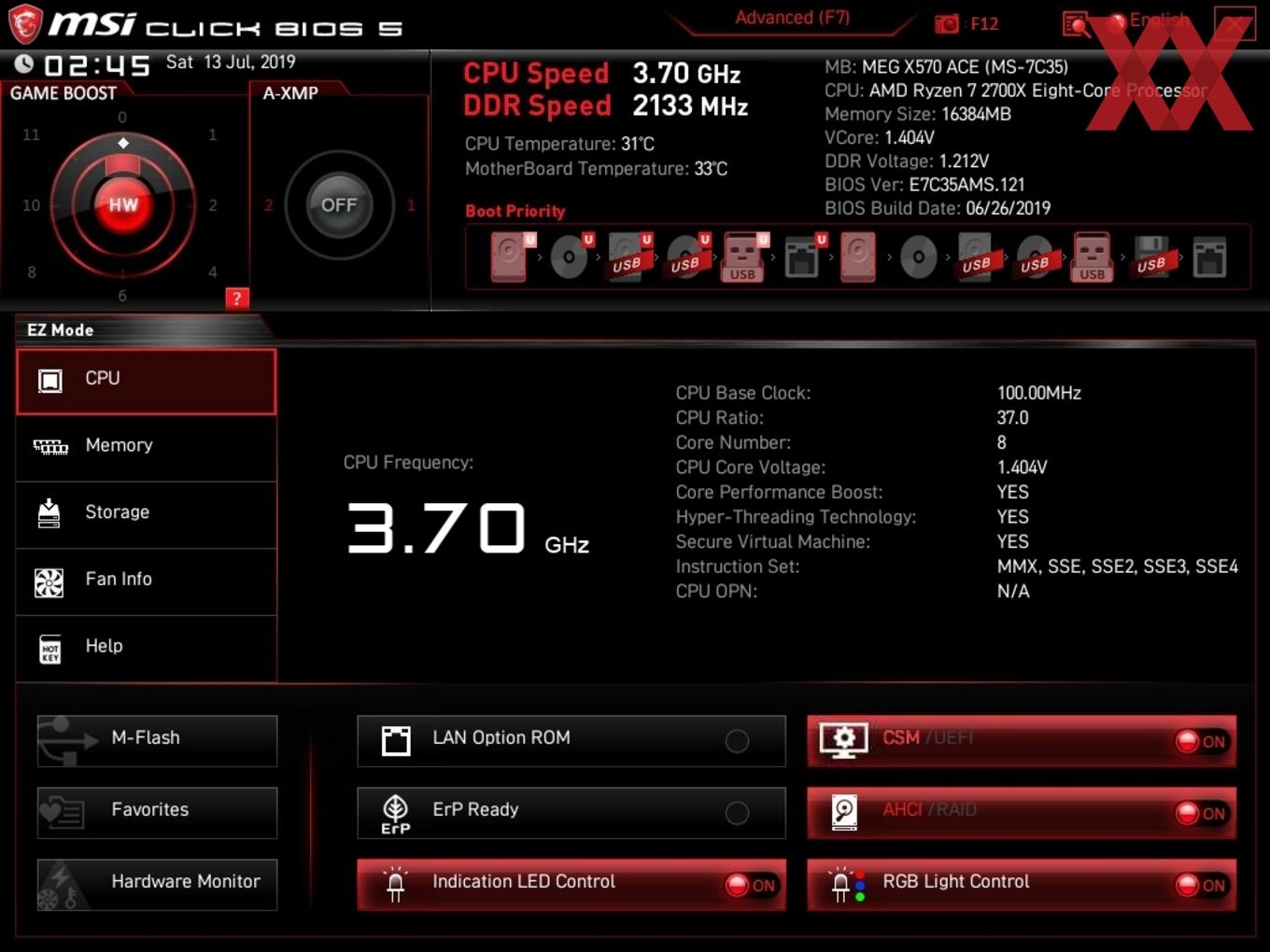Viewport: 1270px width, 952px height.
Task: Open the English language selector
Action: tap(1150, 21)
